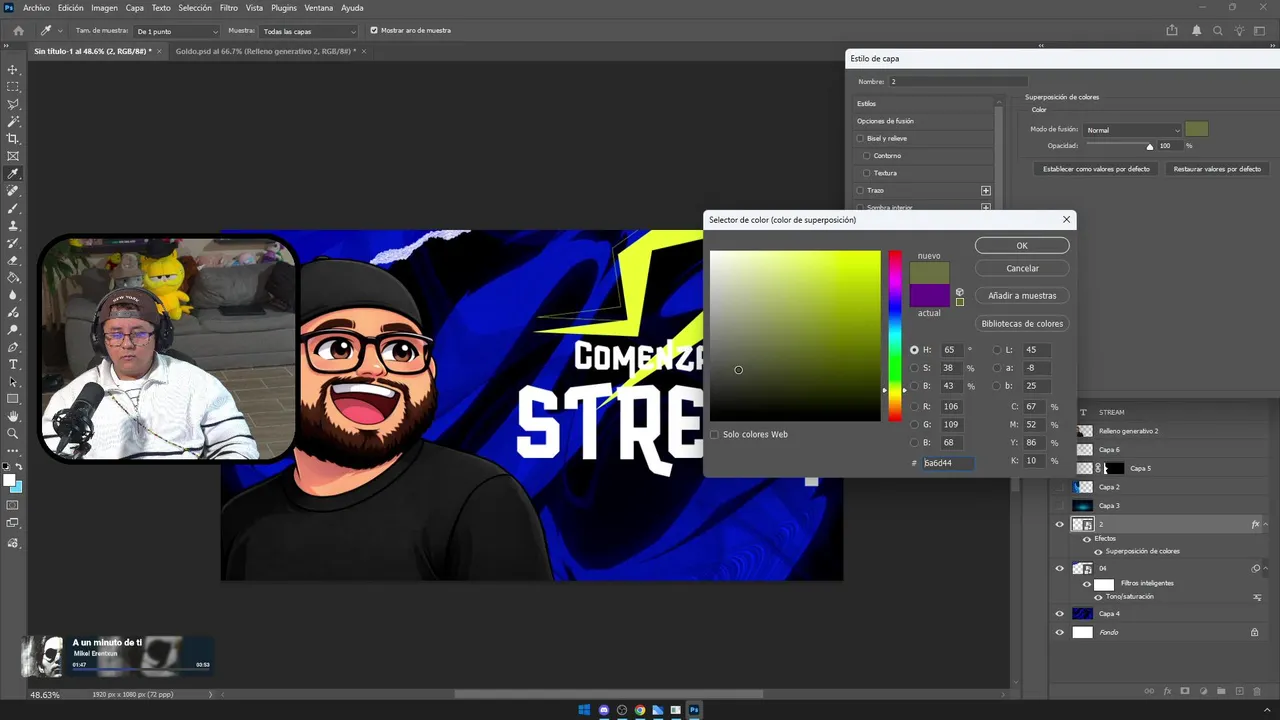Select the Clone Stamp tool
The image size is (1280, 720).
point(13,226)
